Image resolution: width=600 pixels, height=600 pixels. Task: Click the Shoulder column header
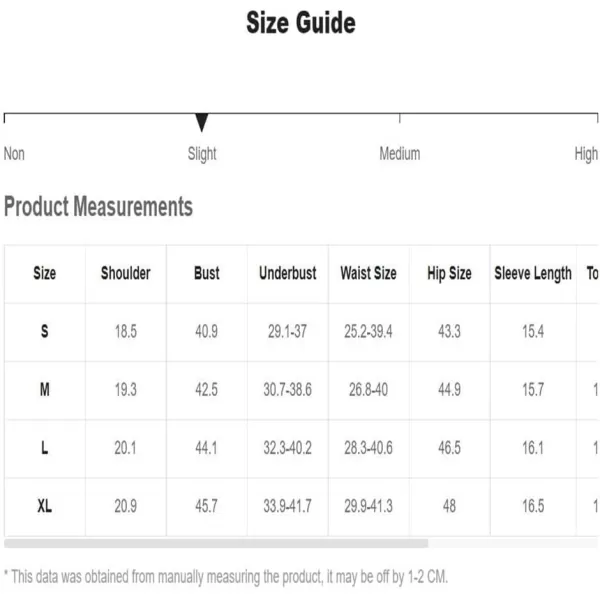(x=126, y=273)
